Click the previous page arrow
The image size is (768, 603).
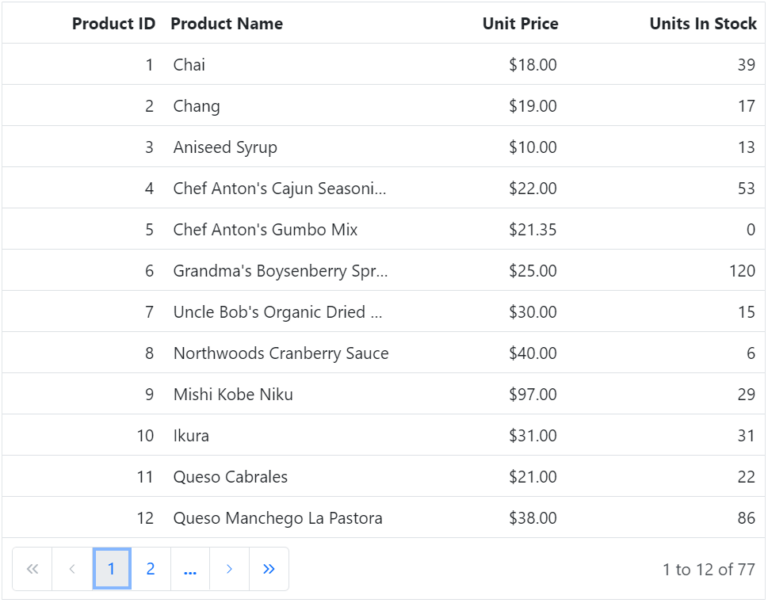(x=72, y=569)
